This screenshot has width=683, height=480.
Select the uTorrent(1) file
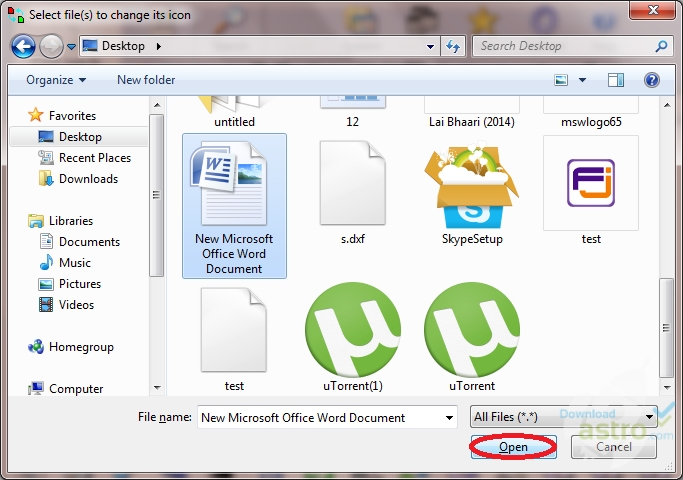353,337
